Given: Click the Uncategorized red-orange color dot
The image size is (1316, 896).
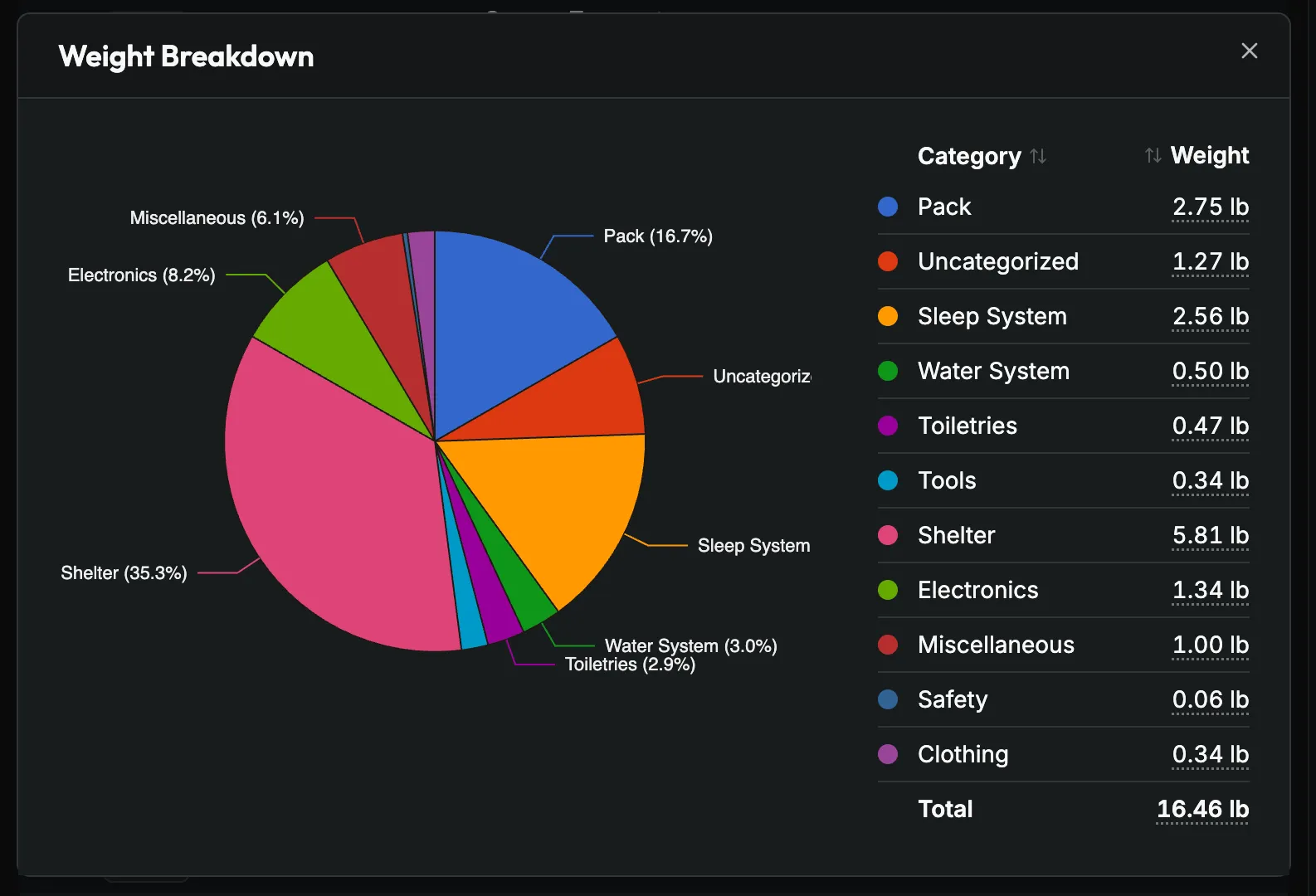Looking at the screenshot, I should pos(888,261).
